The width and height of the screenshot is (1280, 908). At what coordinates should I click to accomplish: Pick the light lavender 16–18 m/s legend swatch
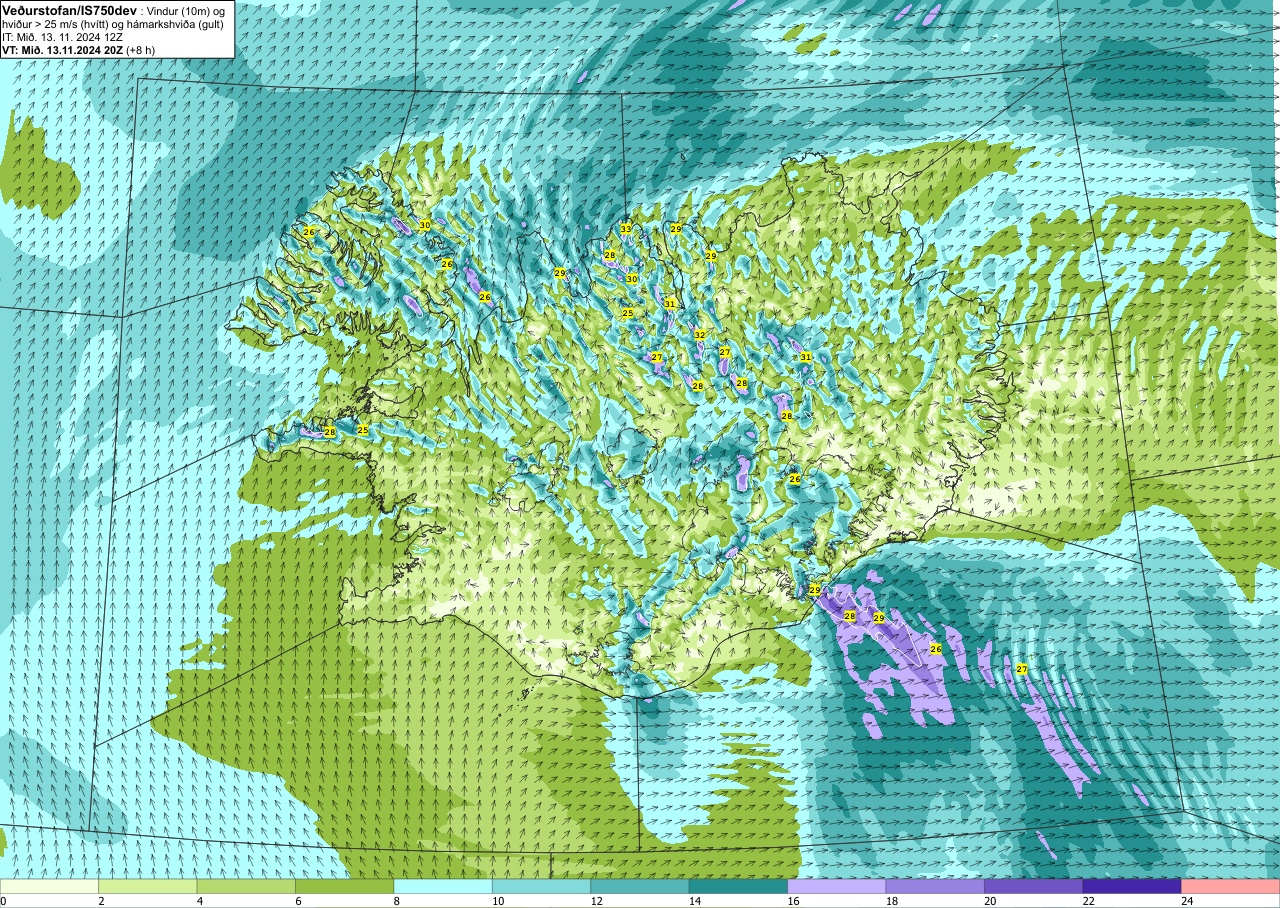[x=837, y=886]
